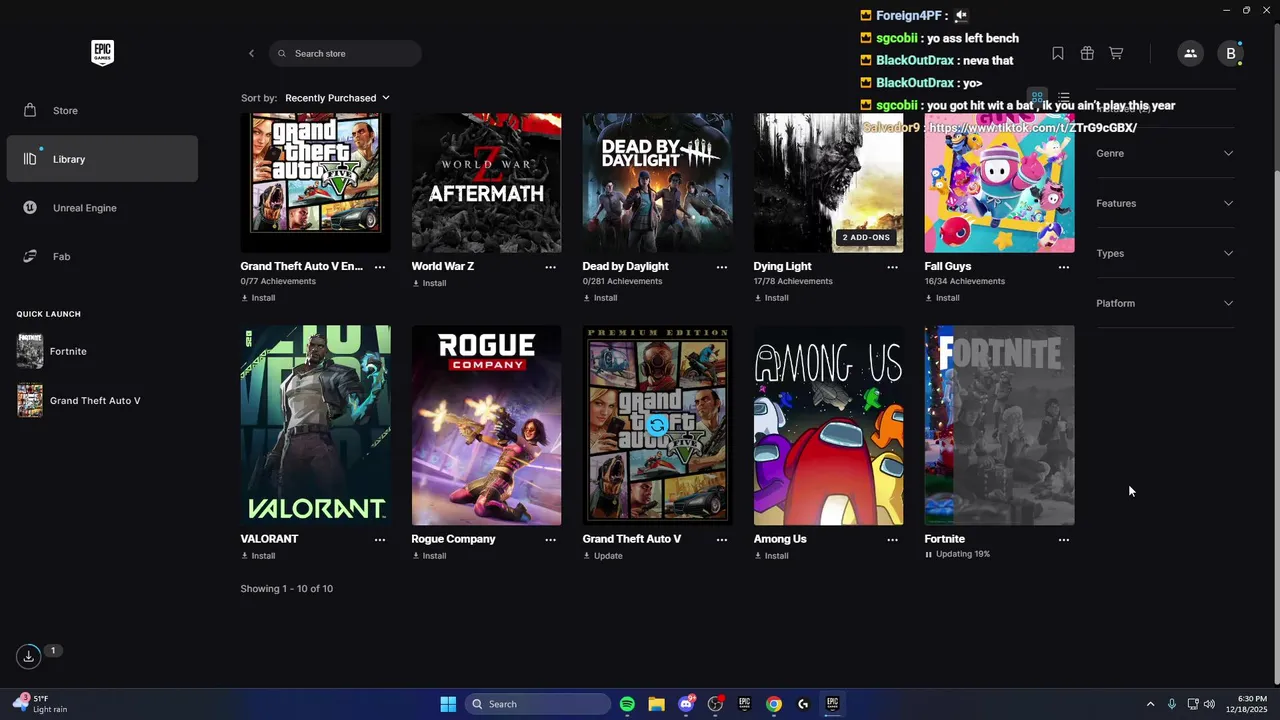Open options menu for Dead by Daylight

pyautogui.click(x=722, y=267)
